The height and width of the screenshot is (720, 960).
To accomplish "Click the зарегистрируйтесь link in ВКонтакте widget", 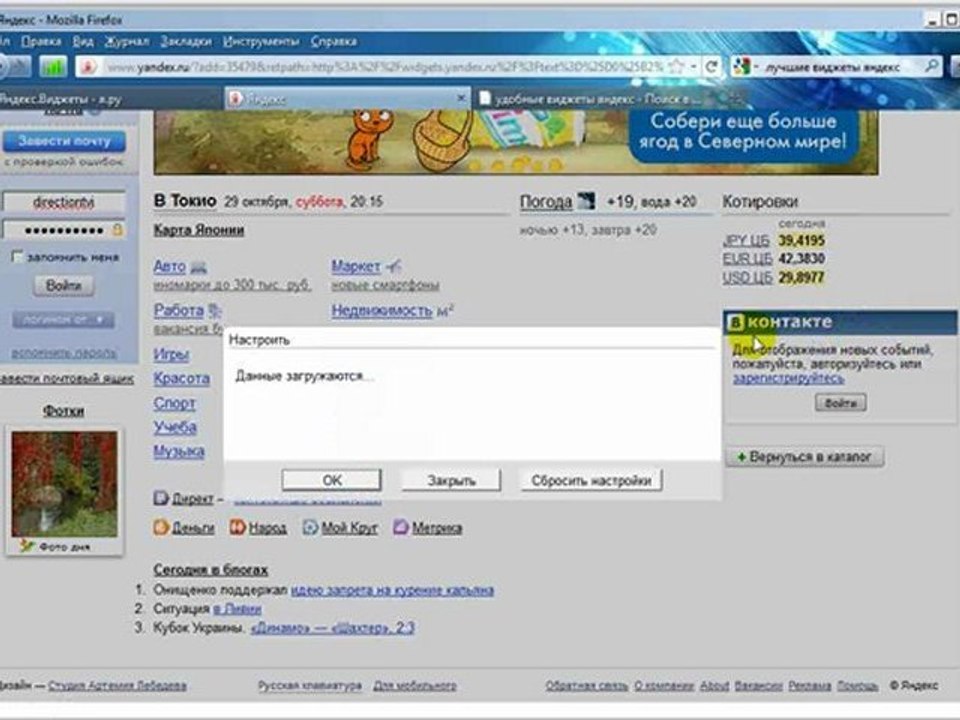I will click(789, 378).
